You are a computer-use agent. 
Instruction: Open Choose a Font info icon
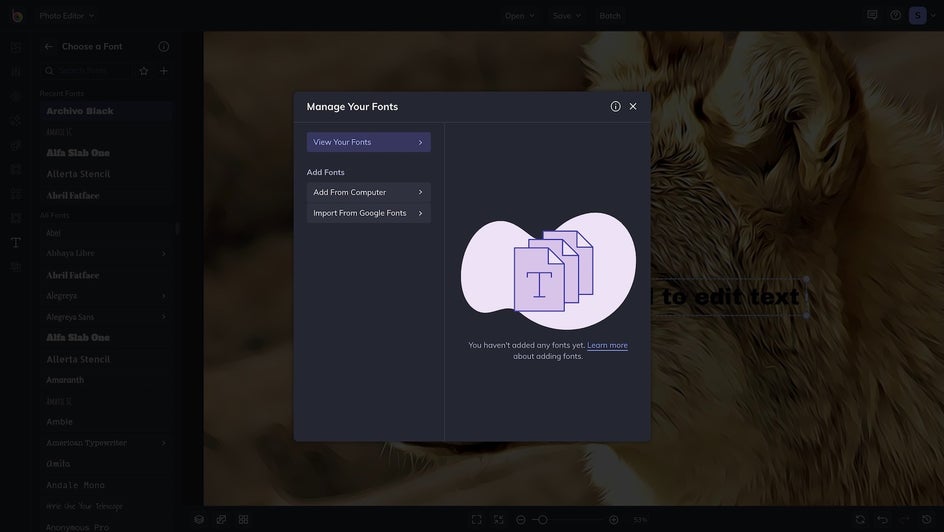(164, 46)
